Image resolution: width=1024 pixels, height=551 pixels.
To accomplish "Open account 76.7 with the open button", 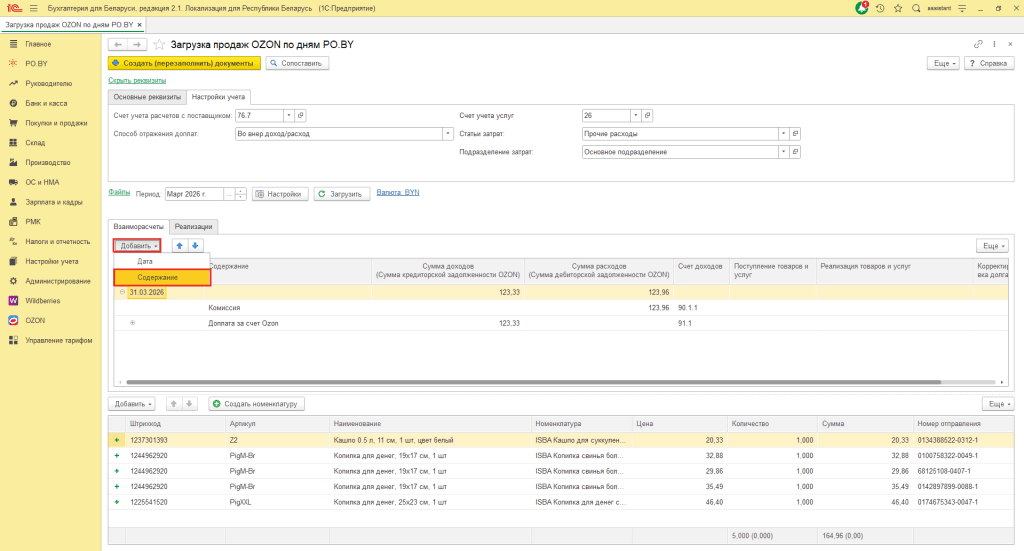I will point(300,116).
